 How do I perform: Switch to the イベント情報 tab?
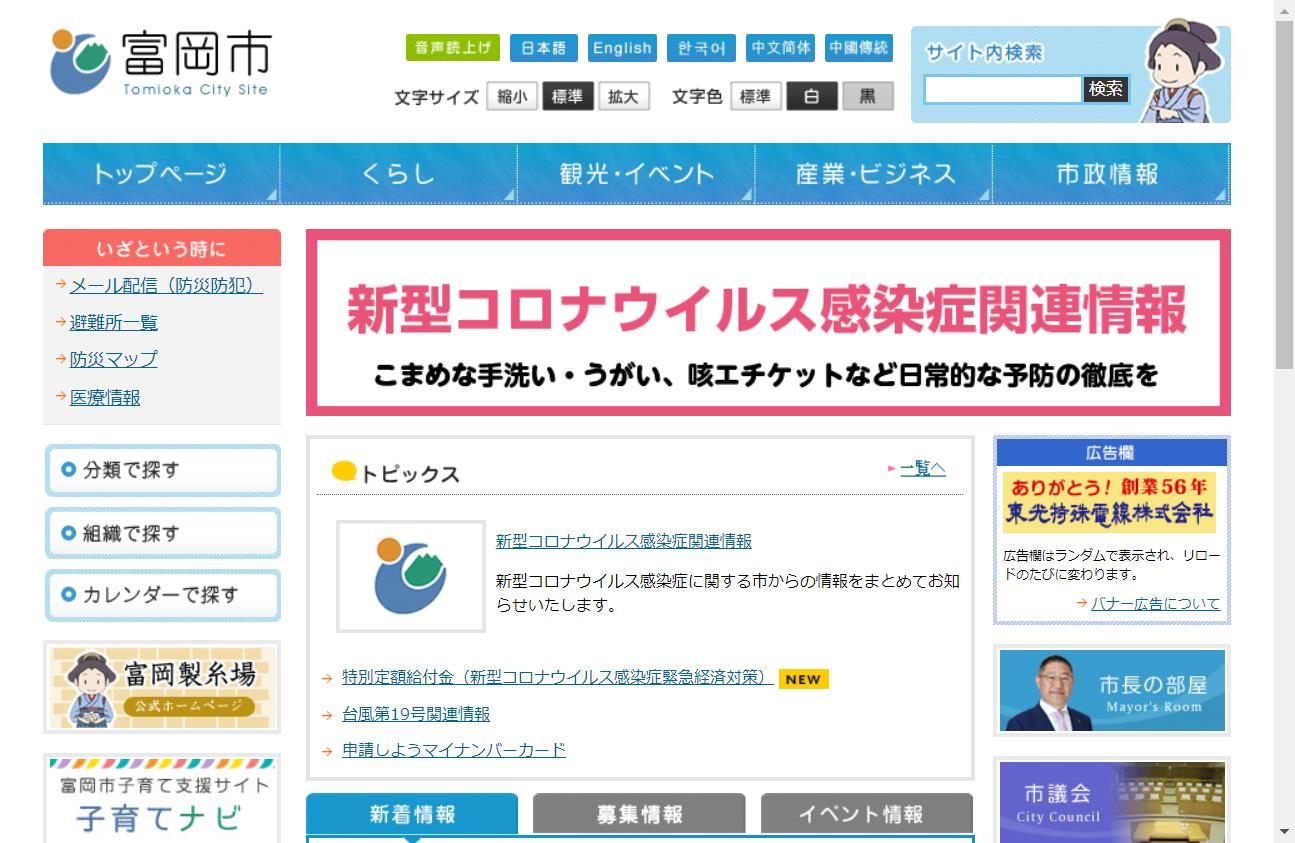tap(866, 814)
